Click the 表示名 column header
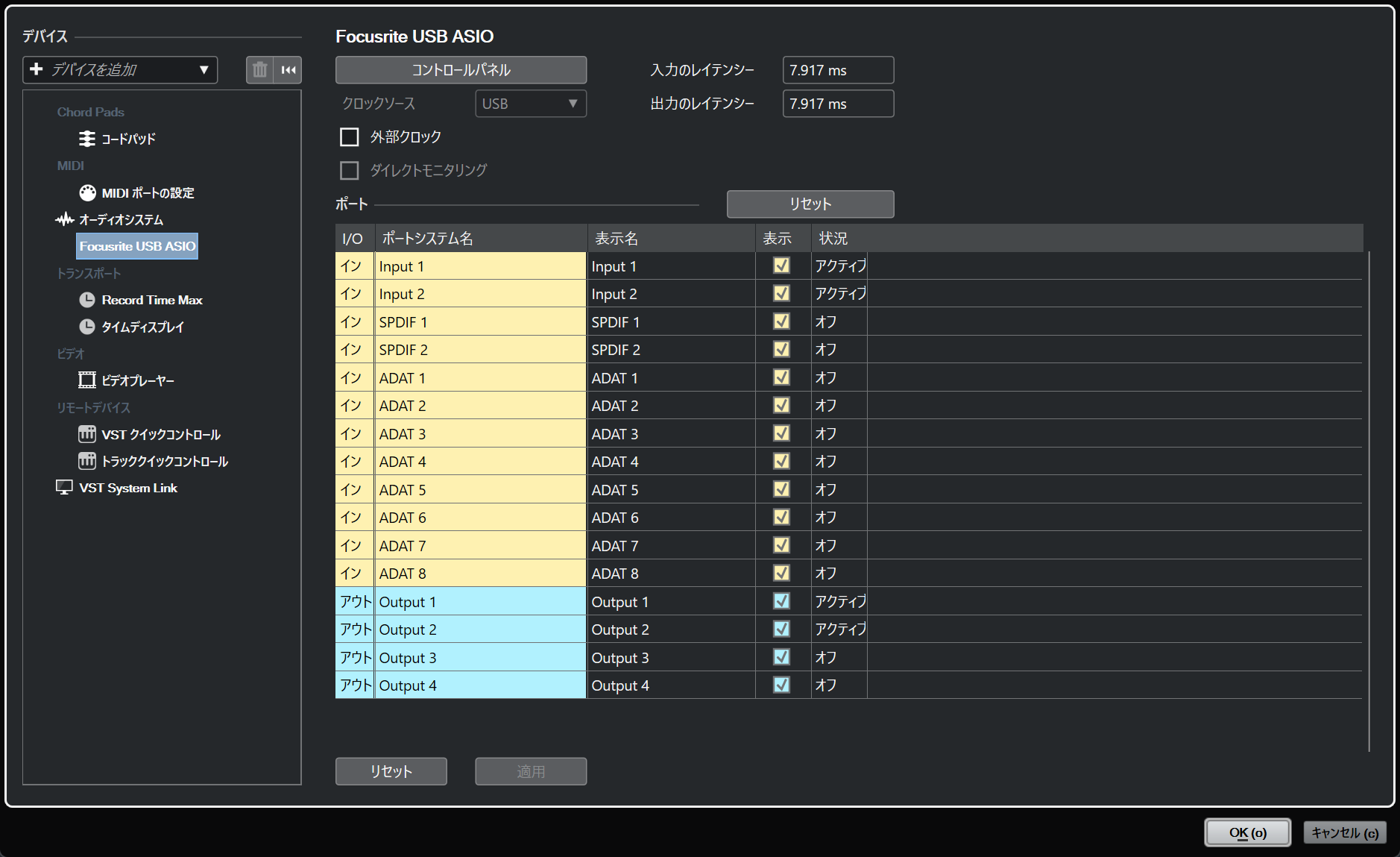The image size is (1400, 857). point(671,239)
